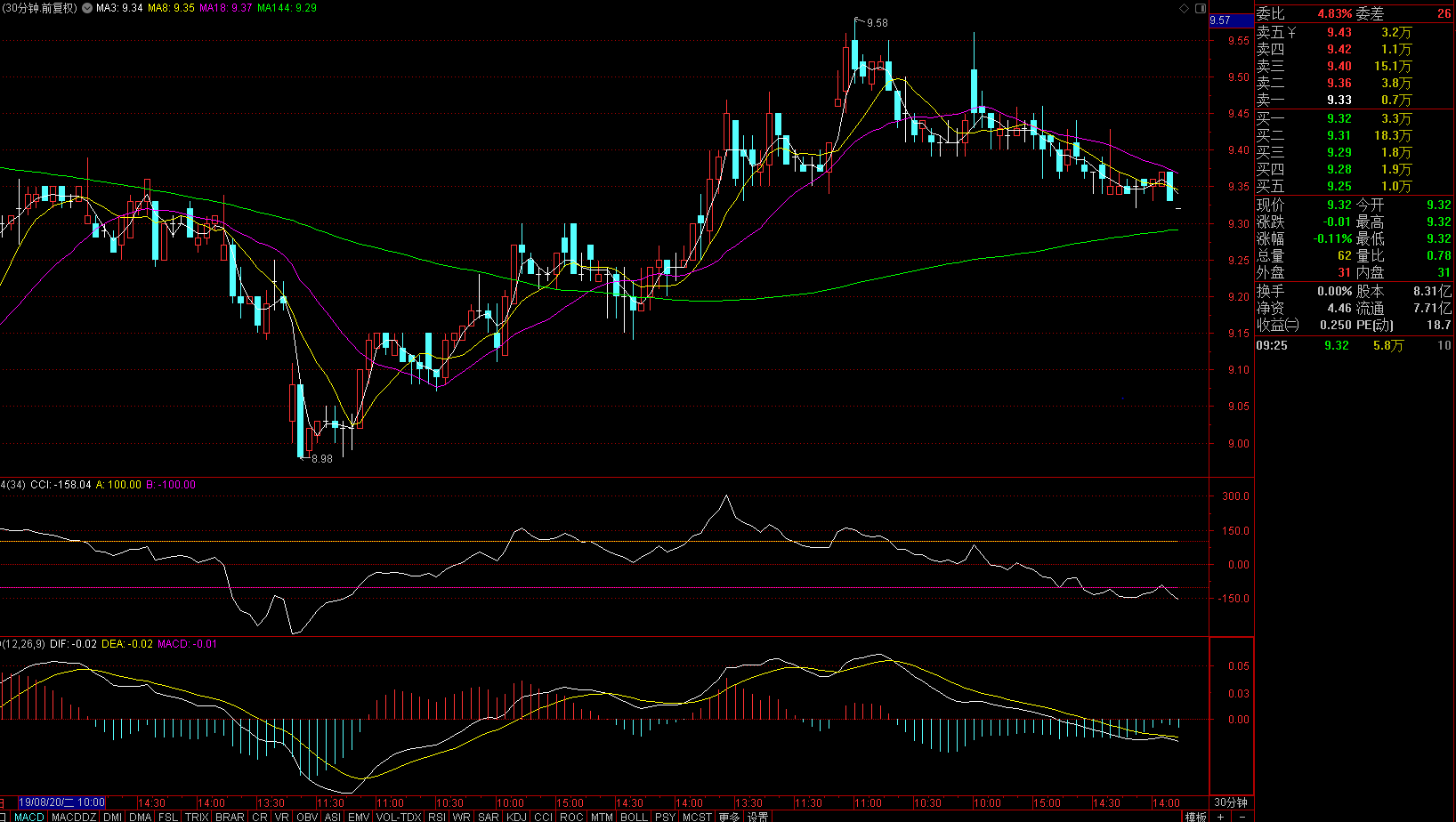Image resolution: width=1456 pixels, height=822 pixels.
Task: Click the 股本 8.31亿 value
Action: [x=1433, y=291]
